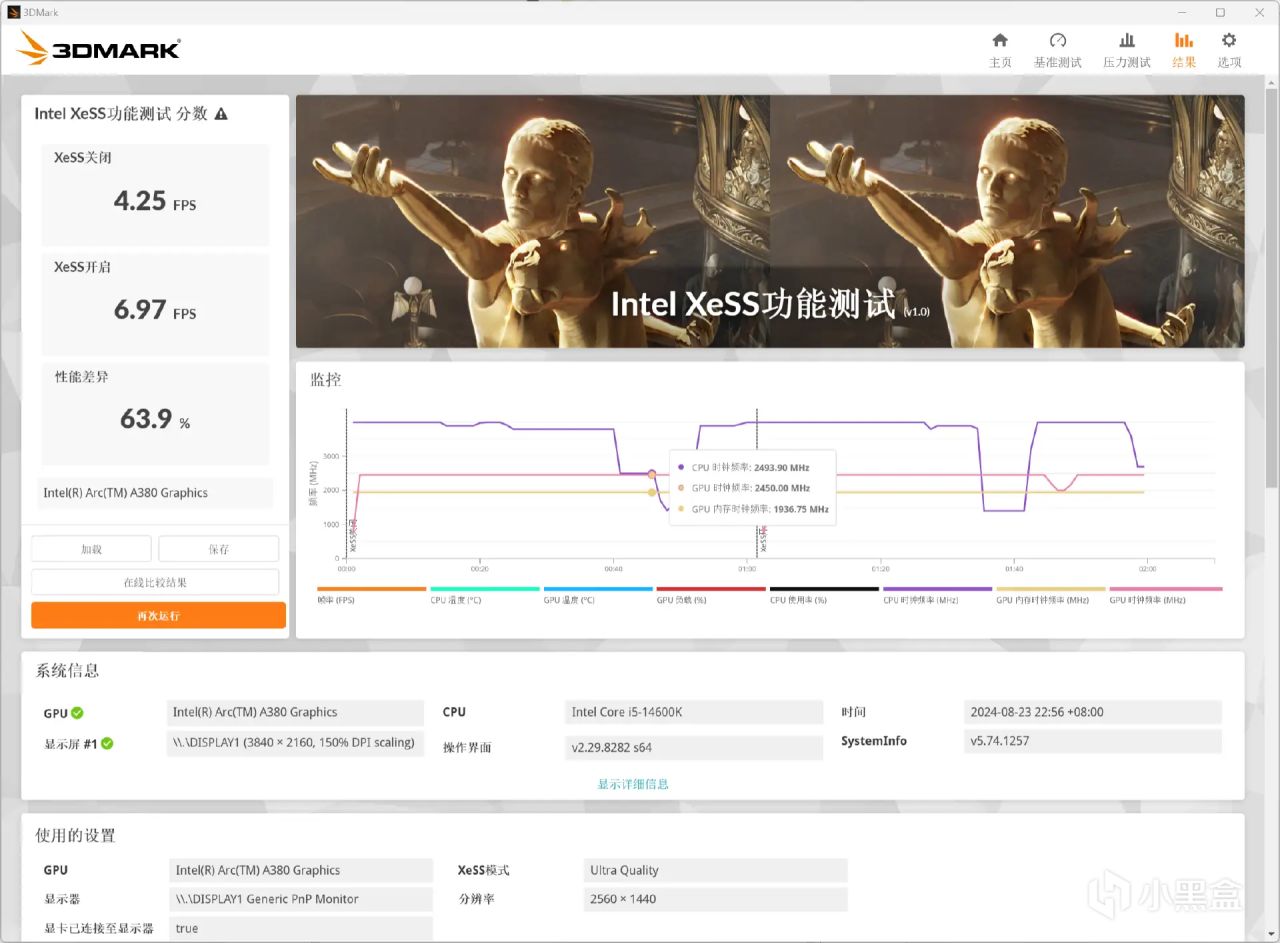This screenshot has width=1280, height=943.
Task: Click the 使用的设置 section heading
Action: point(75,836)
